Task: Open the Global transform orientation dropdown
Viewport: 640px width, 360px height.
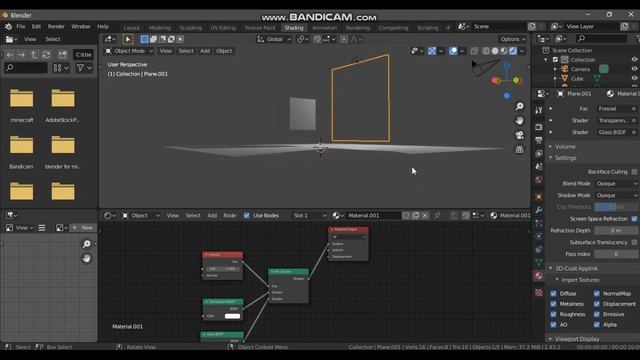Action: coord(274,39)
